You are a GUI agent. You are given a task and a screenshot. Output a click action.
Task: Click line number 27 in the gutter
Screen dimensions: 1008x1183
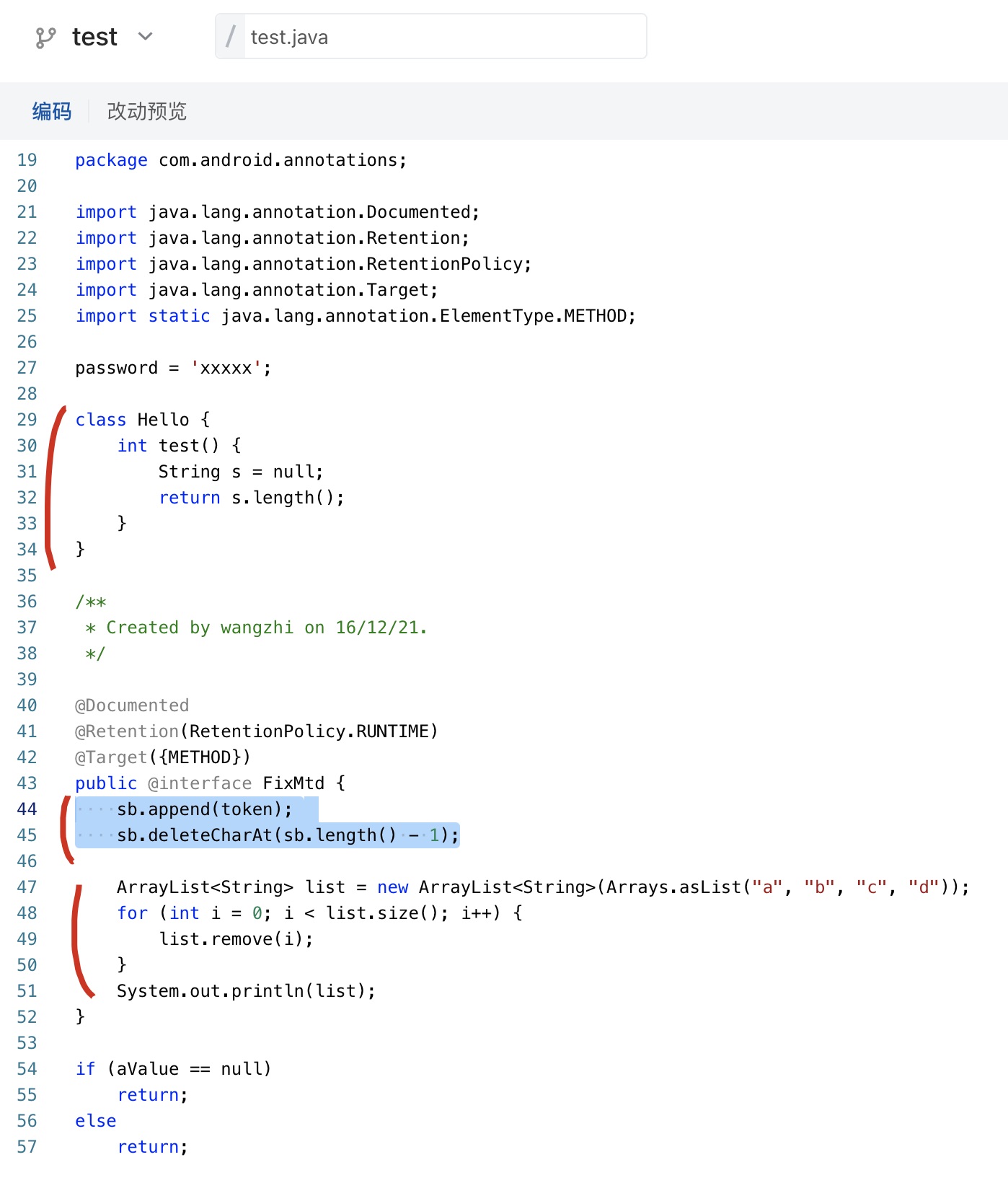pos(27,368)
